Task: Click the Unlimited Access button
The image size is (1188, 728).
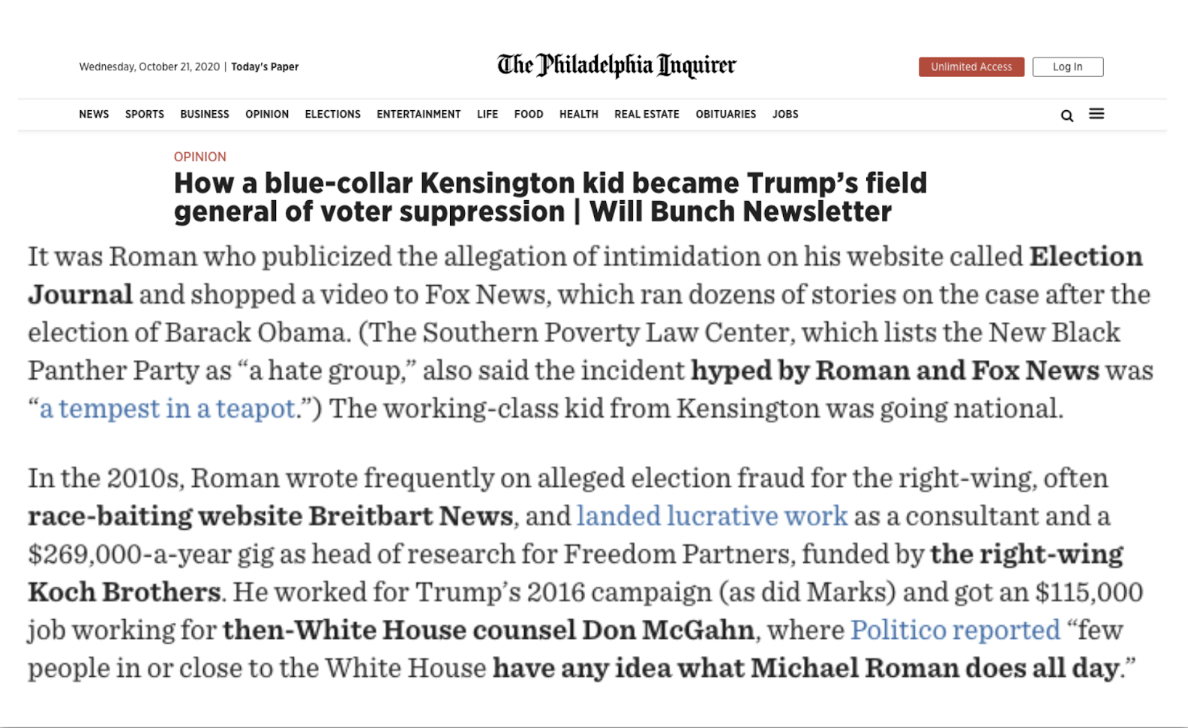Action: (971, 67)
